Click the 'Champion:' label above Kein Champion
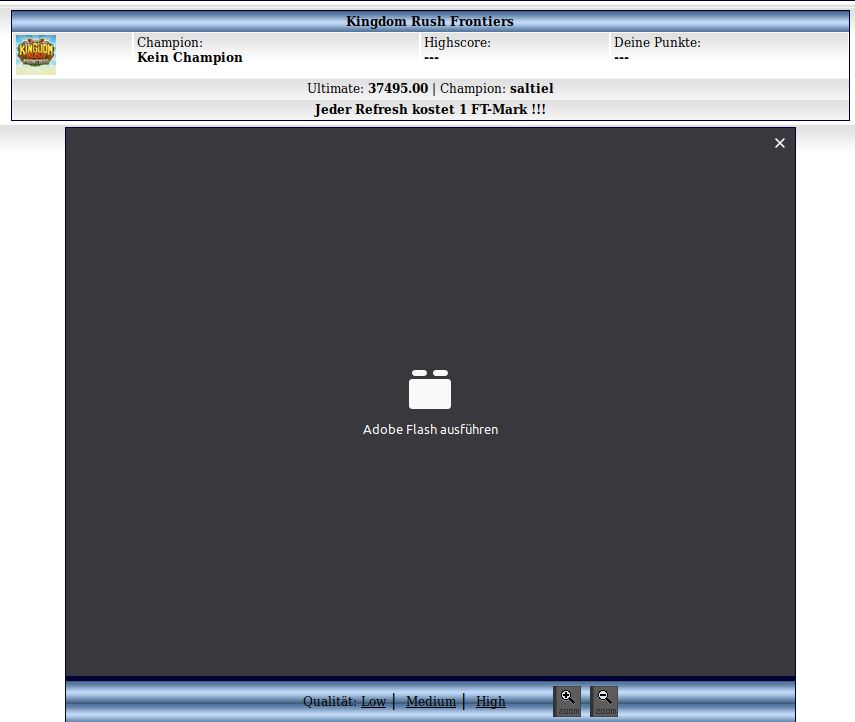 click(170, 43)
